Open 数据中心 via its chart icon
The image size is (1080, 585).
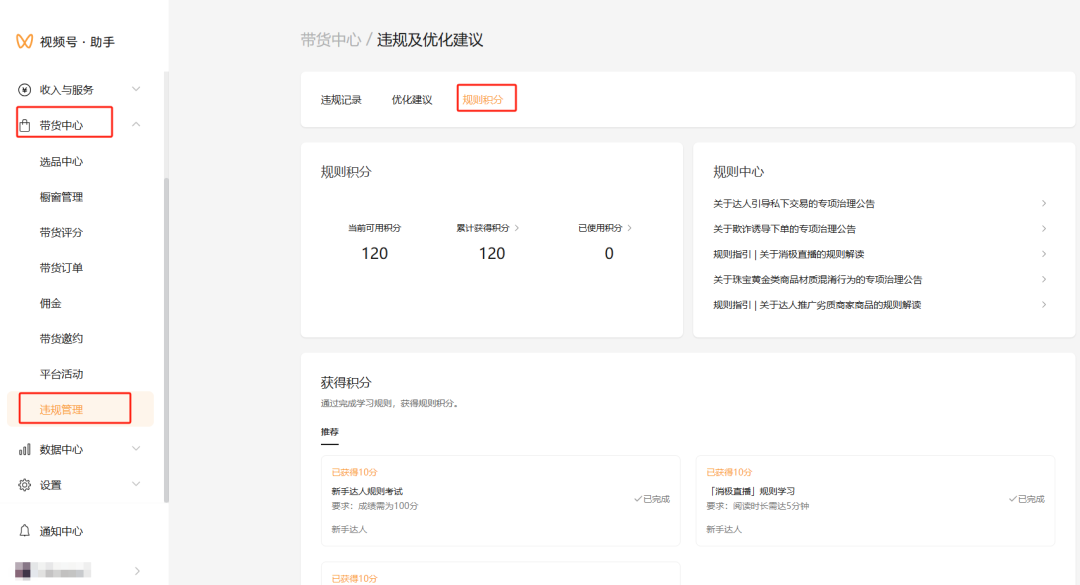(23, 449)
